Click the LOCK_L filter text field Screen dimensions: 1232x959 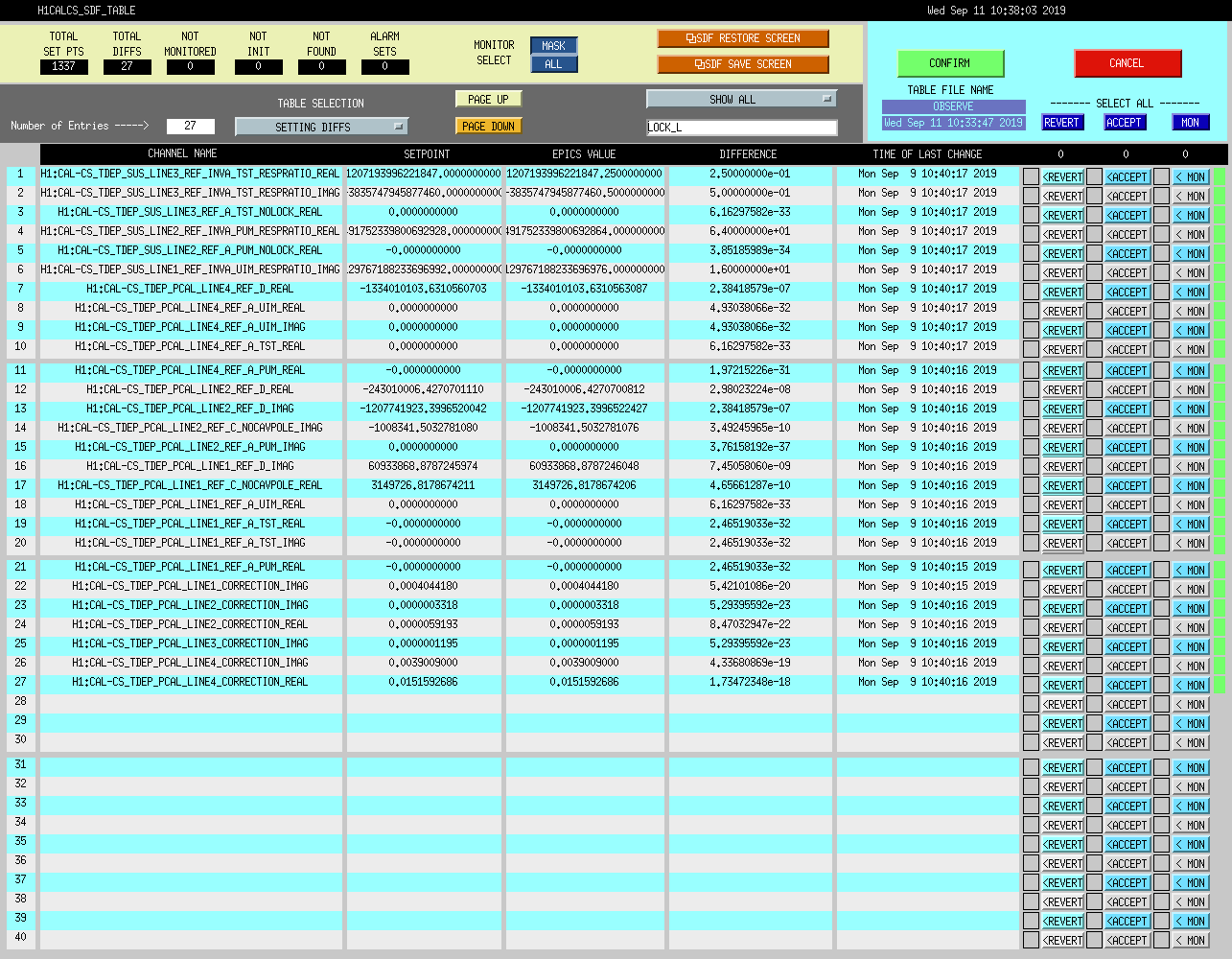(x=742, y=128)
